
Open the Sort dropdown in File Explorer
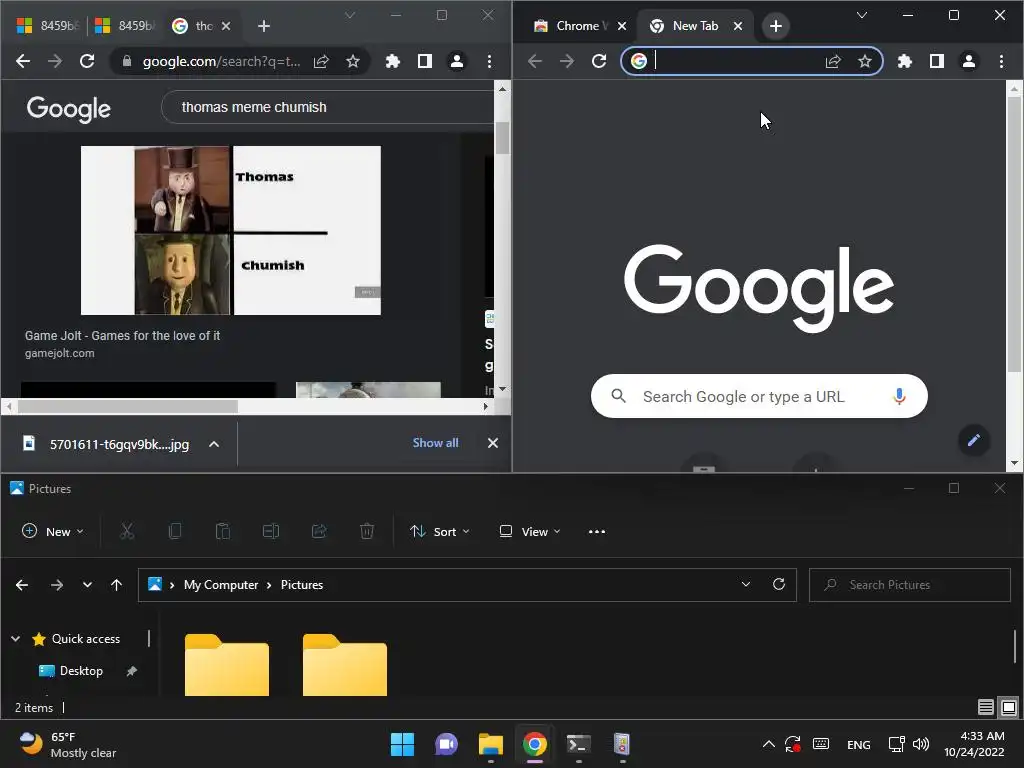[x=440, y=532]
